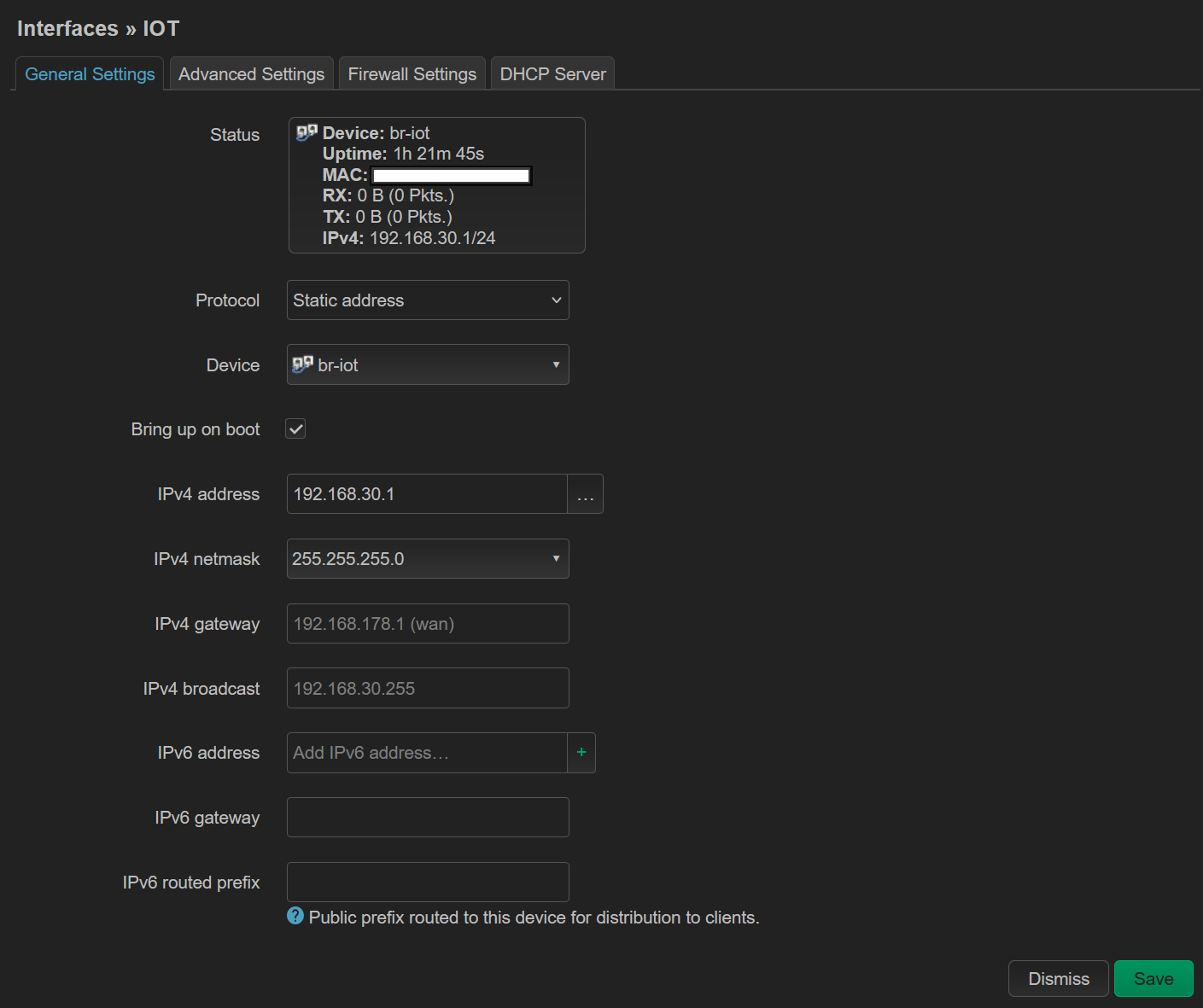Screen dimensions: 1203x1008
Task: Dismiss the interface changes
Action: click(x=1058, y=978)
